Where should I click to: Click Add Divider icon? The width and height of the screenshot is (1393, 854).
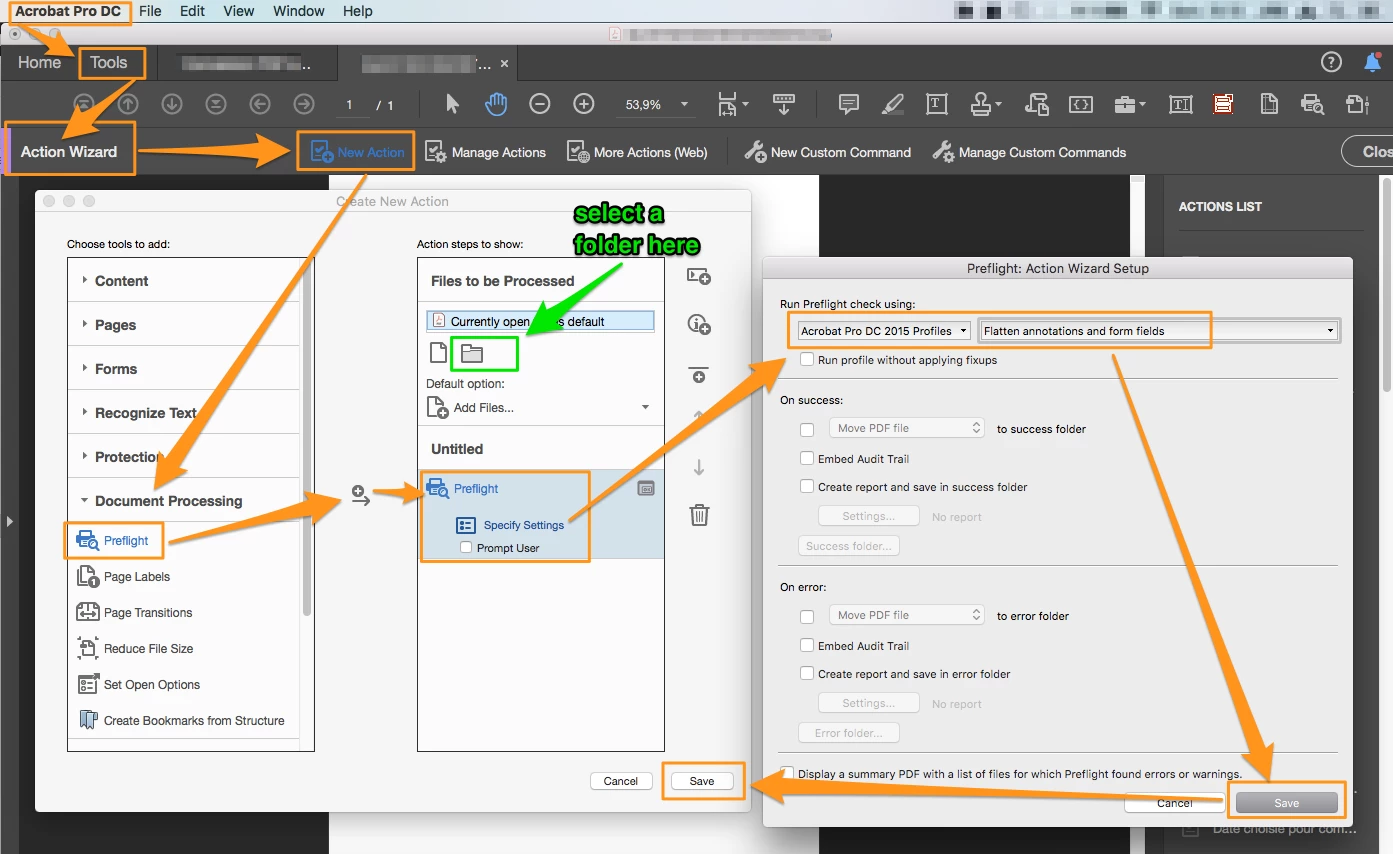click(699, 374)
